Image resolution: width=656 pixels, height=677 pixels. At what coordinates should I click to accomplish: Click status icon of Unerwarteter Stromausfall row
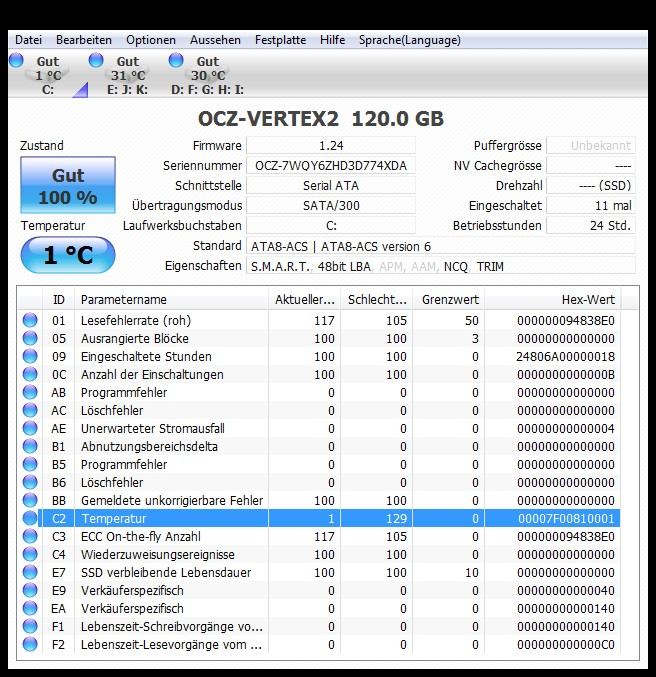[30, 428]
